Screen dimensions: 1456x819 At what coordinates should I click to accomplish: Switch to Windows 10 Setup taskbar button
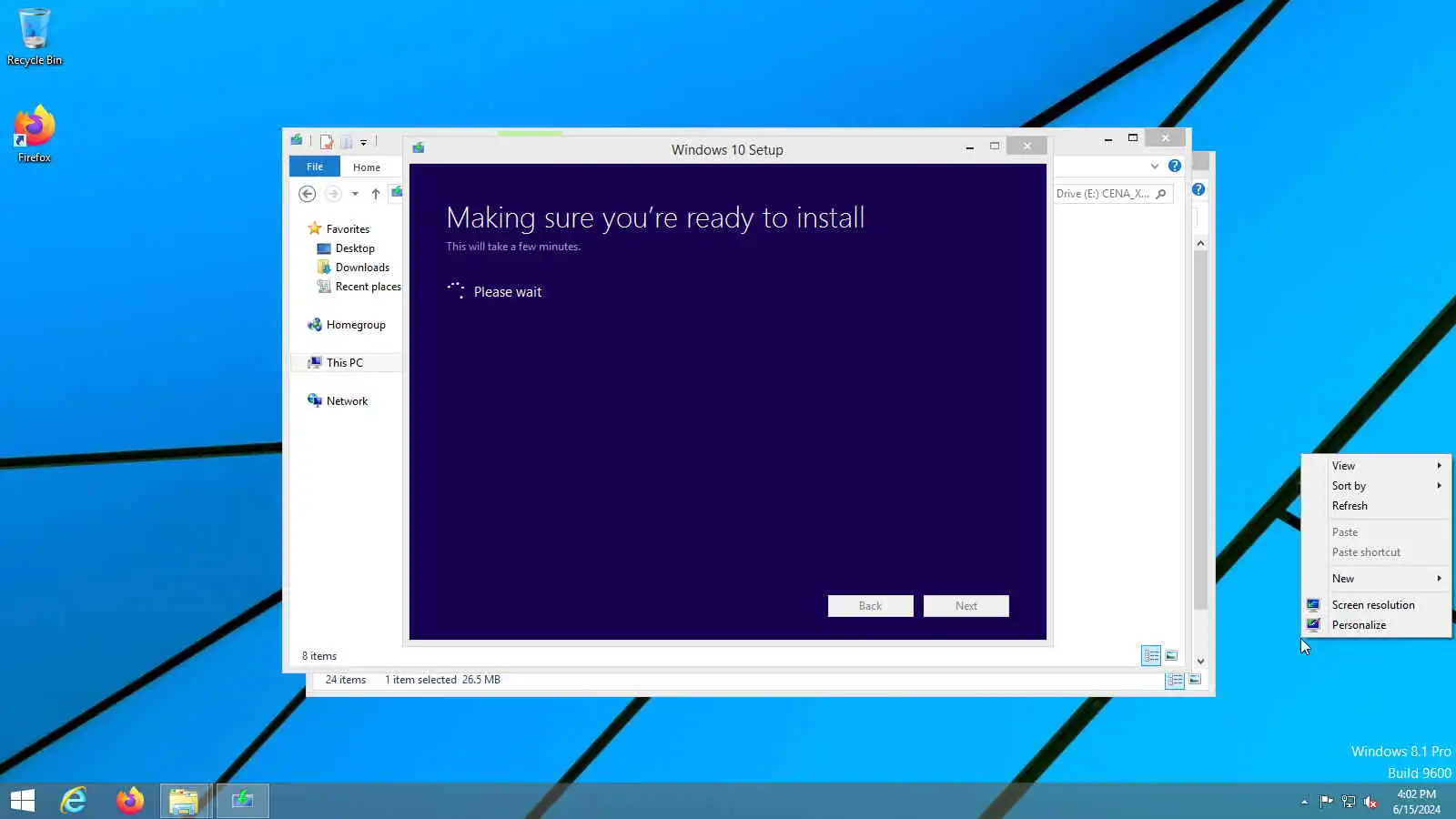(x=242, y=801)
